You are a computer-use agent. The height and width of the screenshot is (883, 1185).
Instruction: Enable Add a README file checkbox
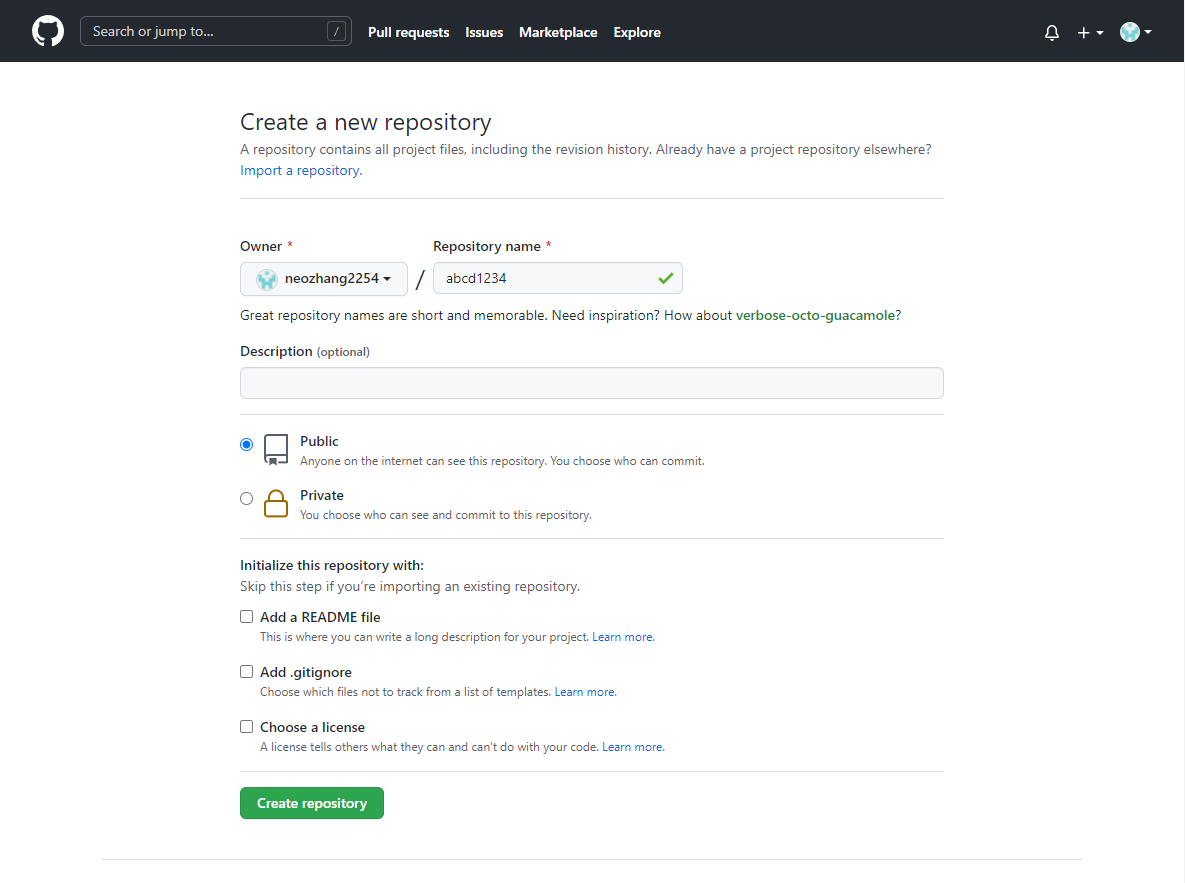(247, 617)
